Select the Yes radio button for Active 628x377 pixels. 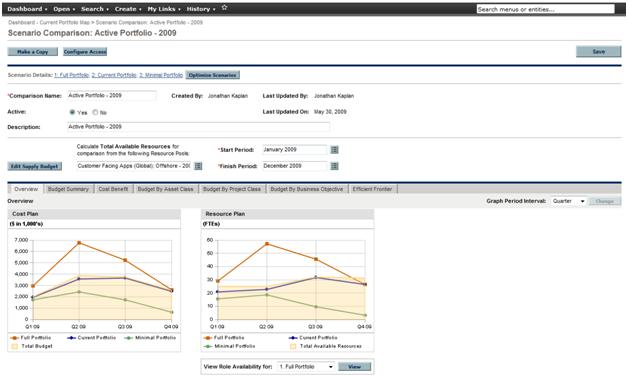72,112
